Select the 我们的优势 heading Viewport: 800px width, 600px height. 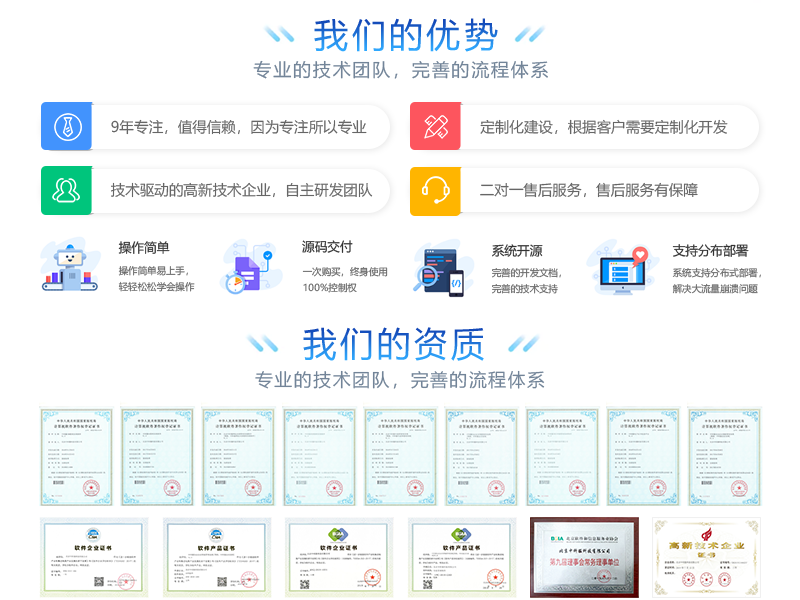(x=405, y=36)
